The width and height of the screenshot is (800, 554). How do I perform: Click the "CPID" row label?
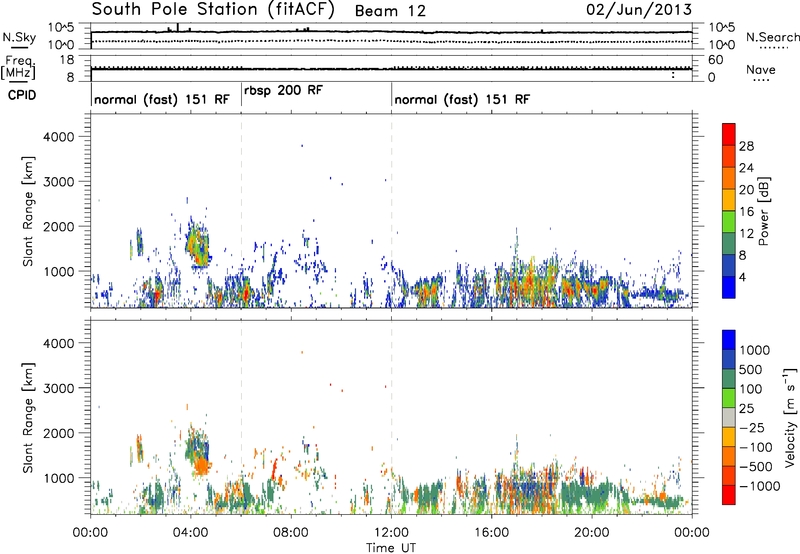[x=21, y=95]
